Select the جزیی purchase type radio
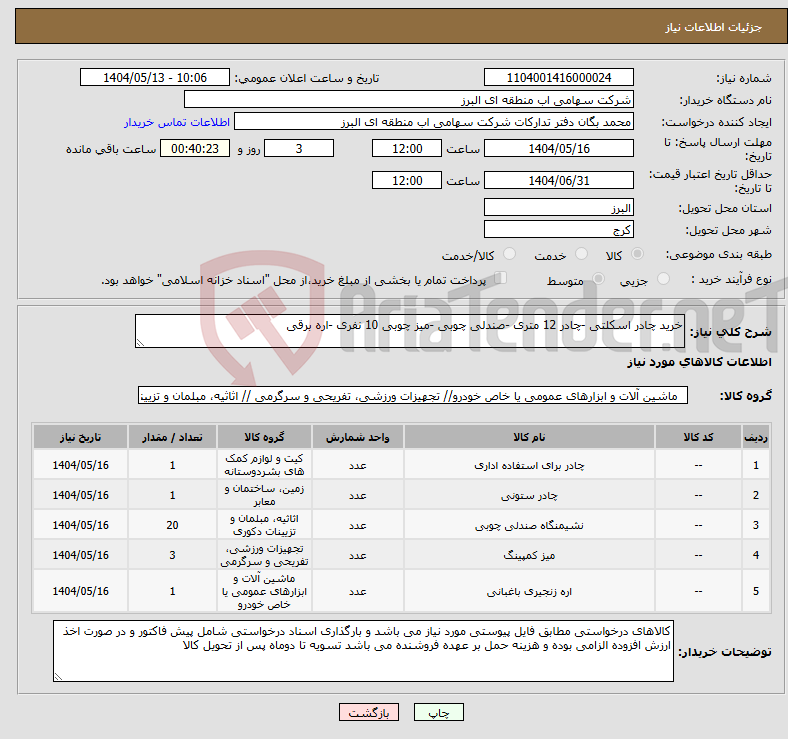The height and width of the screenshot is (739, 788). click(663, 279)
